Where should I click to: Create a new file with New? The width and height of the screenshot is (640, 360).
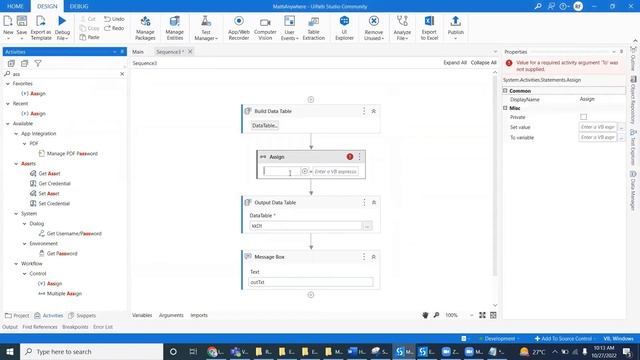point(8,27)
